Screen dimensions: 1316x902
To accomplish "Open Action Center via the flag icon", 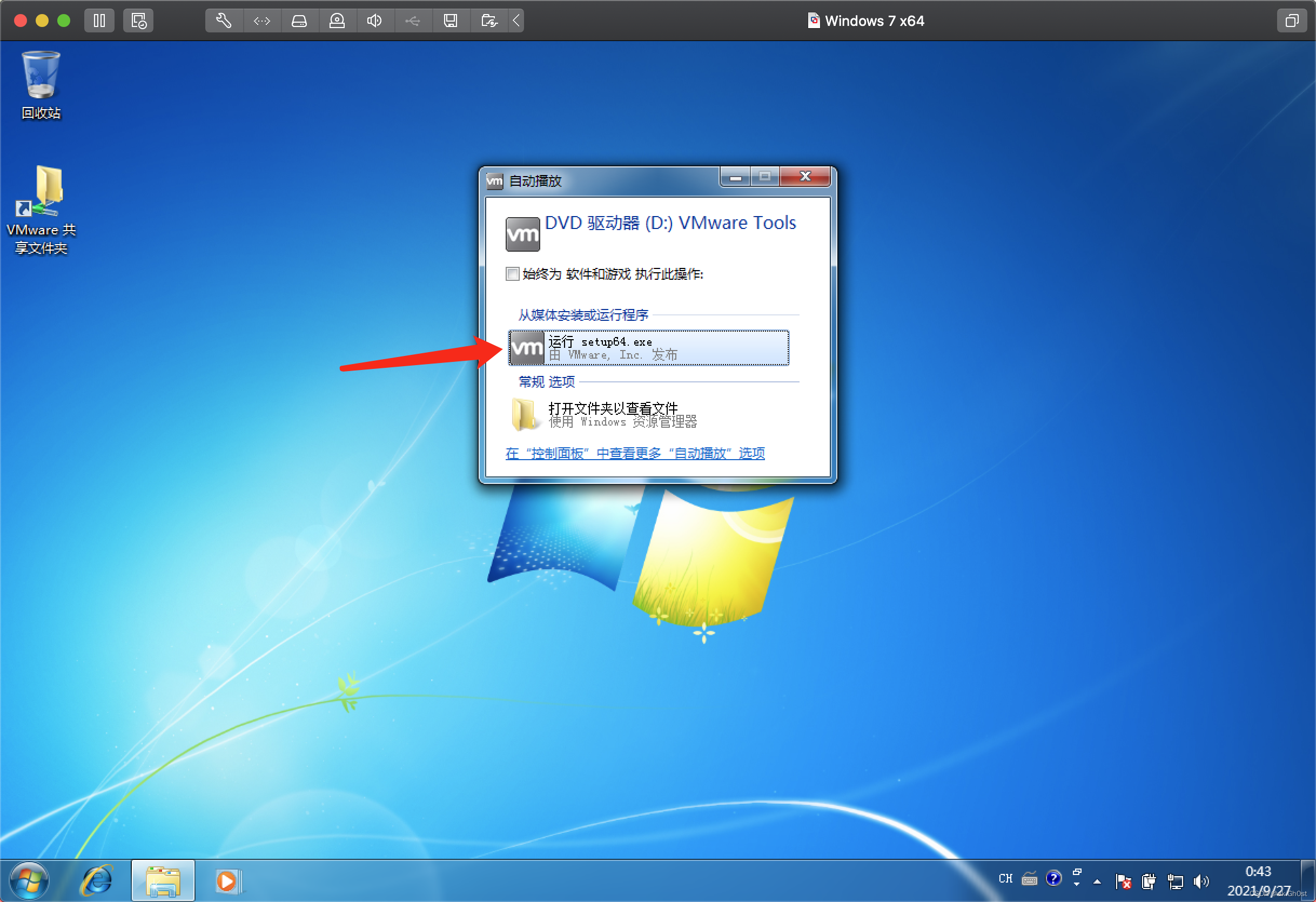I will [x=1123, y=881].
